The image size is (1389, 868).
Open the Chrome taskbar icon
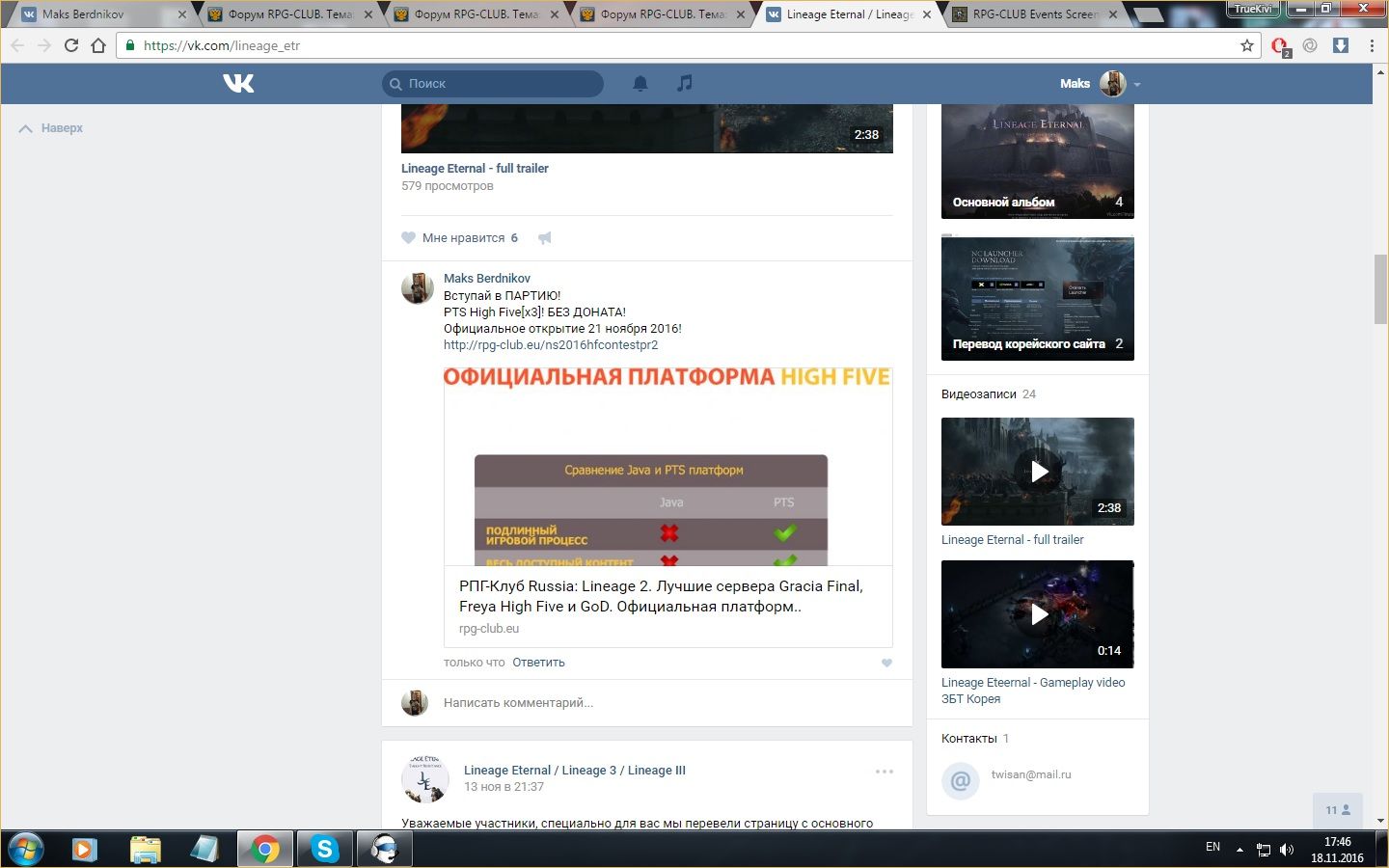tap(265, 850)
